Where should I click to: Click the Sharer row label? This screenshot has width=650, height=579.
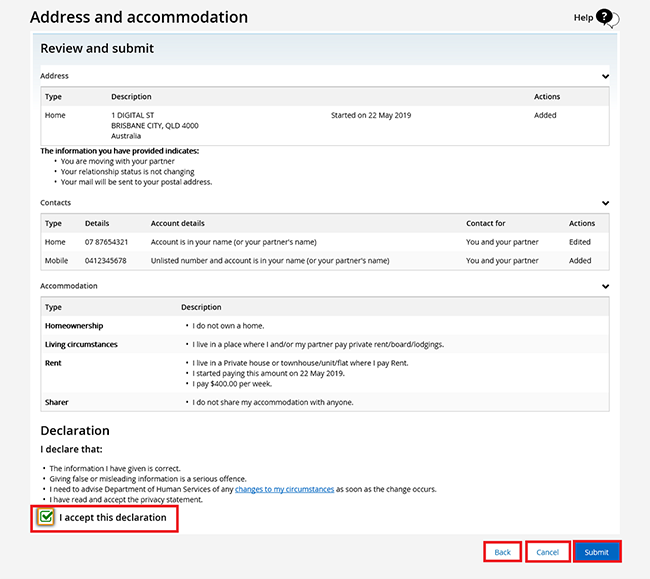57,402
